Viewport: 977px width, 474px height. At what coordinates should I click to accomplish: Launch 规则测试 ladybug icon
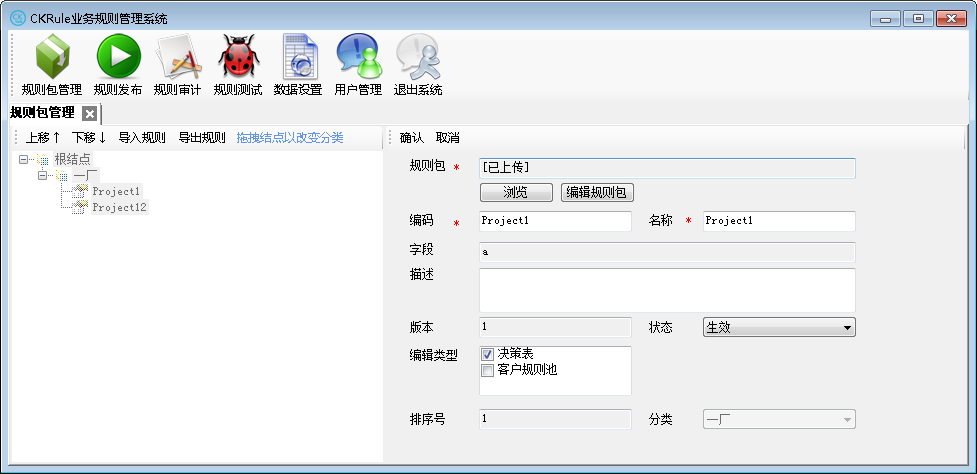[x=238, y=57]
